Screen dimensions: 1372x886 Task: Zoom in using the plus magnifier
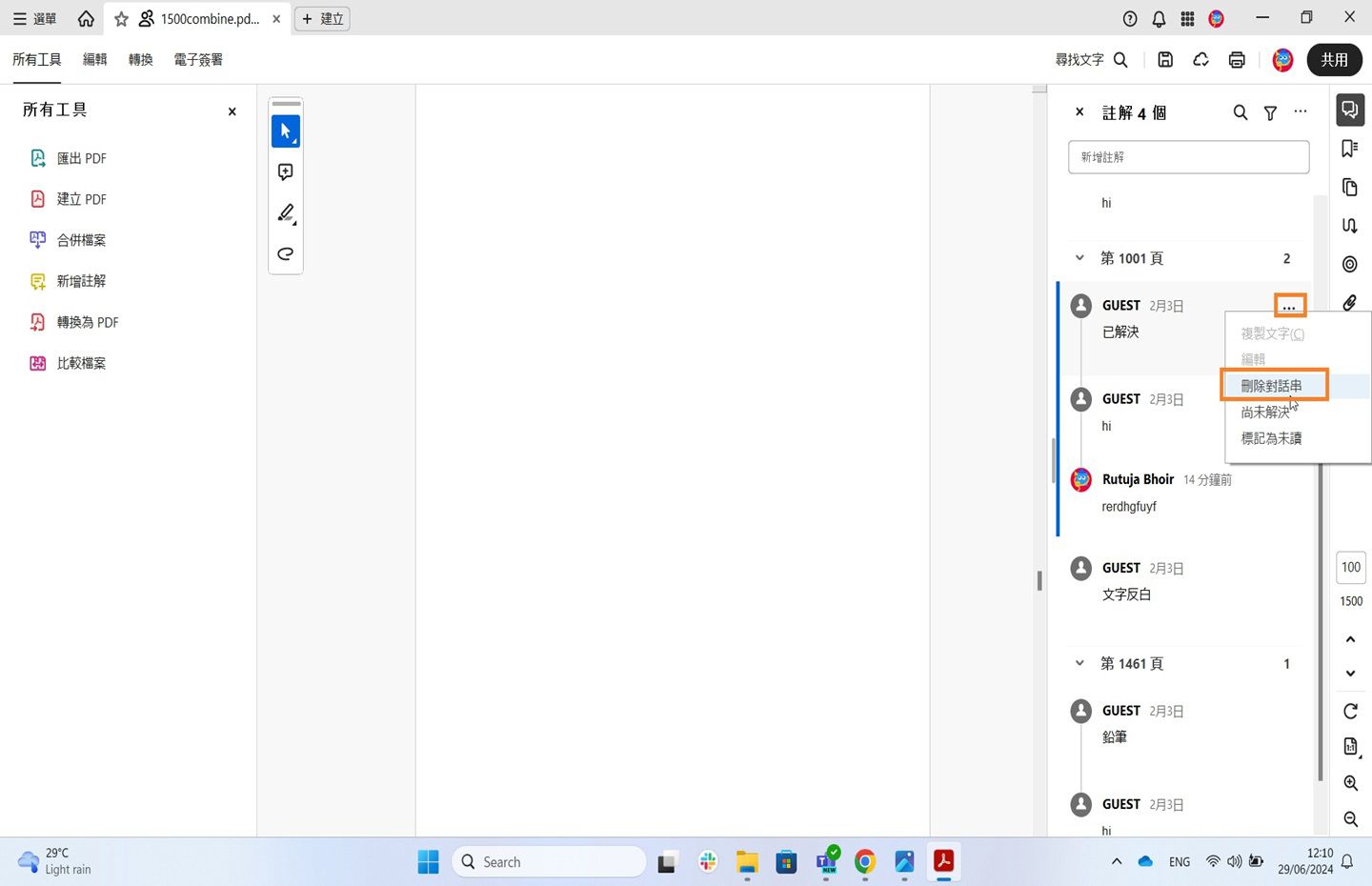click(x=1350, y=783)
